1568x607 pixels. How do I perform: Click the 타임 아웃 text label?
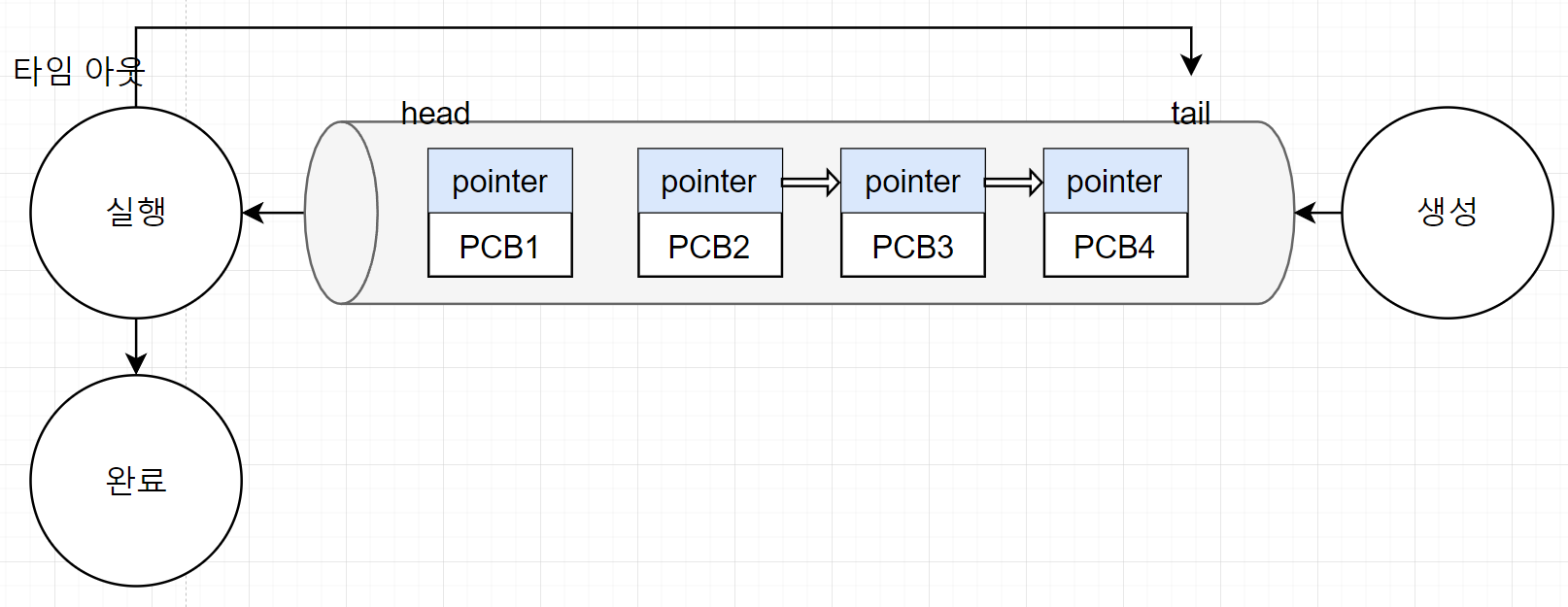click(x=79, y=71)
